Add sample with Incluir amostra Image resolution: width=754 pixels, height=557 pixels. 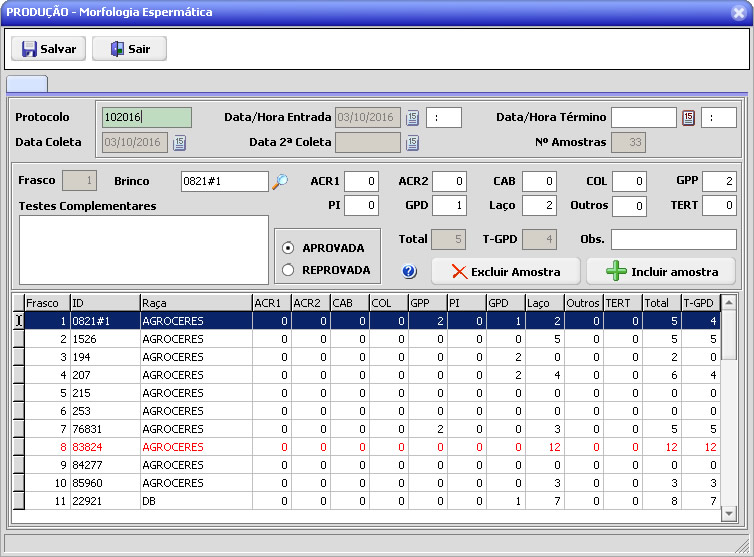(661, 271)
